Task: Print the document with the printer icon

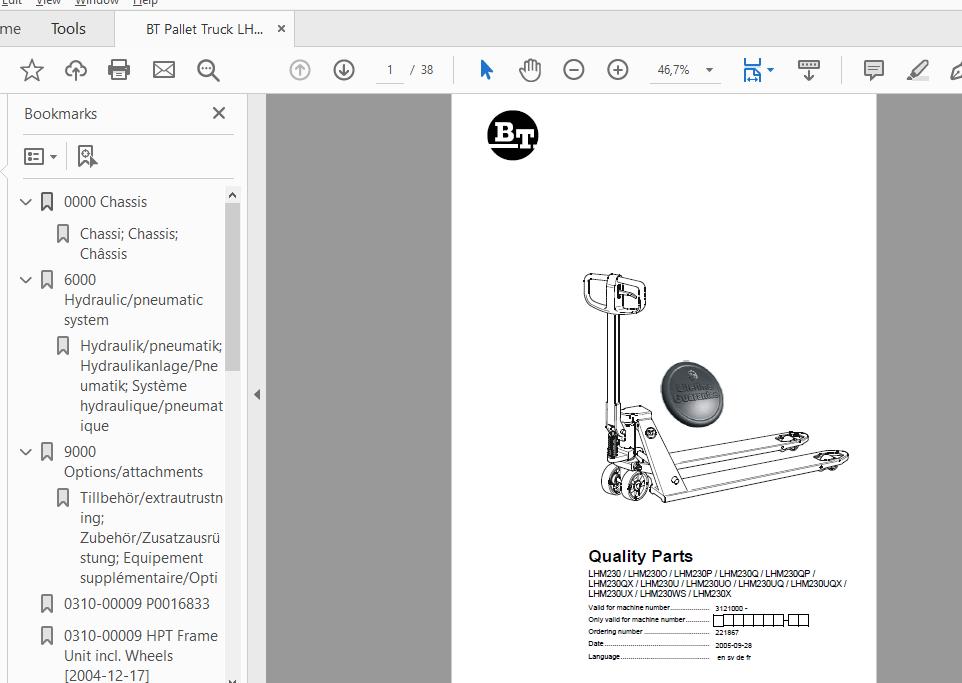Action: coord(119,70)
